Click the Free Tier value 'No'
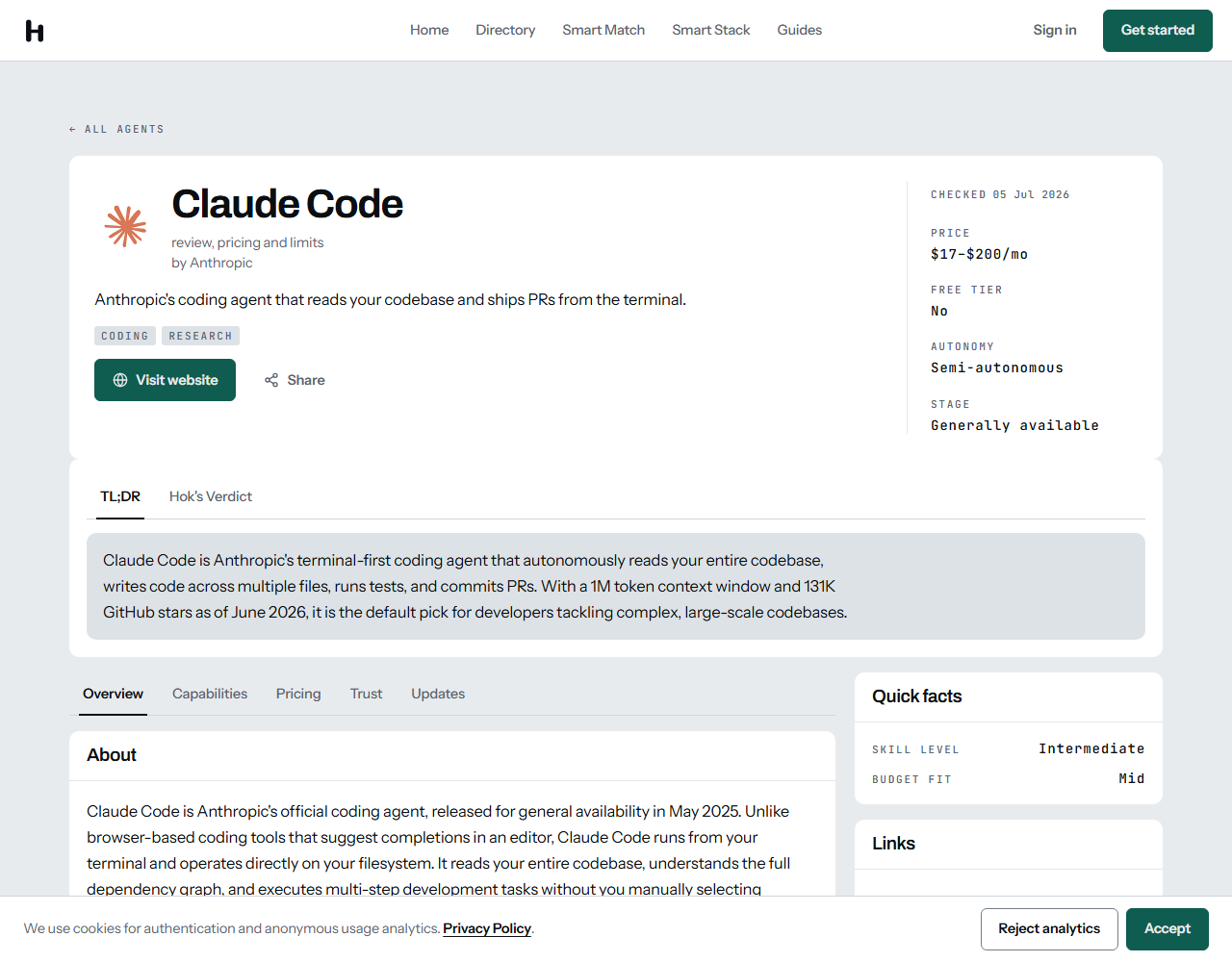 coord(939,311)
